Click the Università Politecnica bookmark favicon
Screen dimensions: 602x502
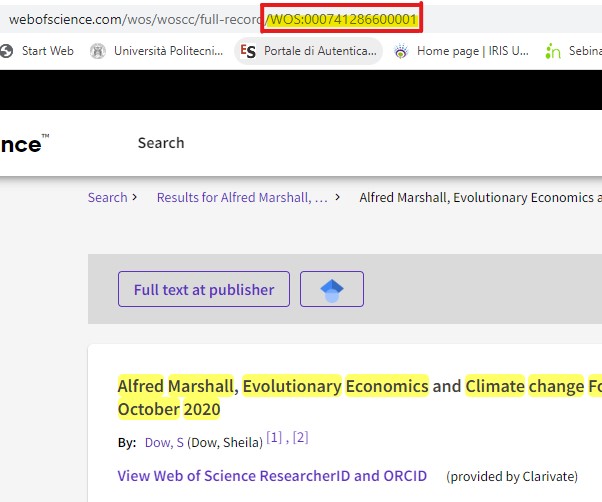coord(98,51)
